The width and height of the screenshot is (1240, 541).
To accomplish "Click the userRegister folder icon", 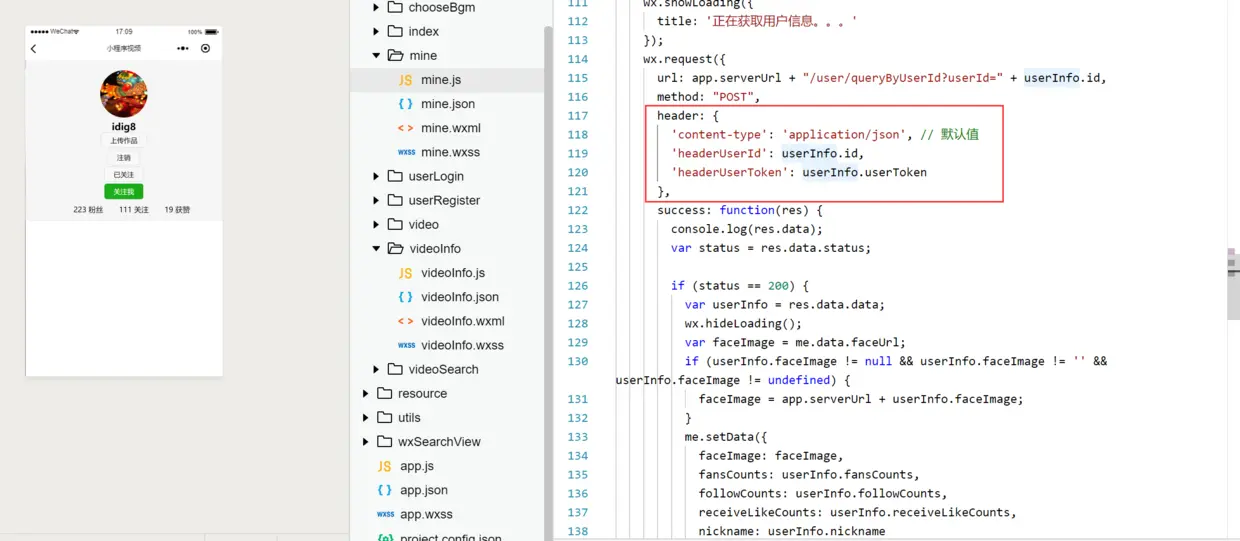I will (395, 200).
